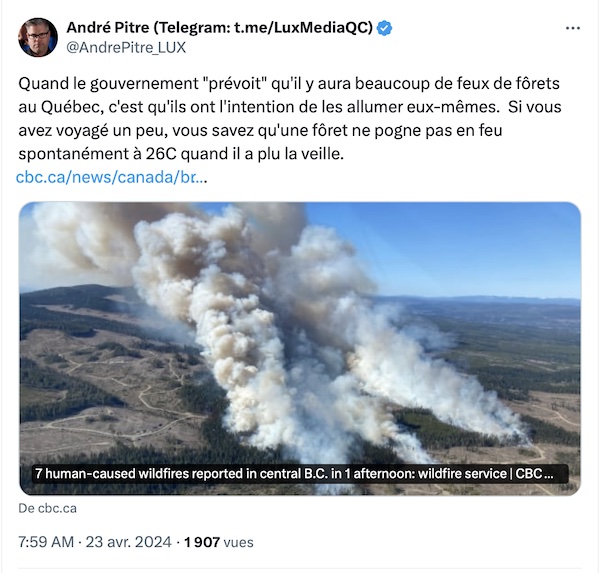The height and width of the screenshot is (573, 600).
Task: Click the line 'spontanément à 26C quand'
Action: click(x=181, y=154)
